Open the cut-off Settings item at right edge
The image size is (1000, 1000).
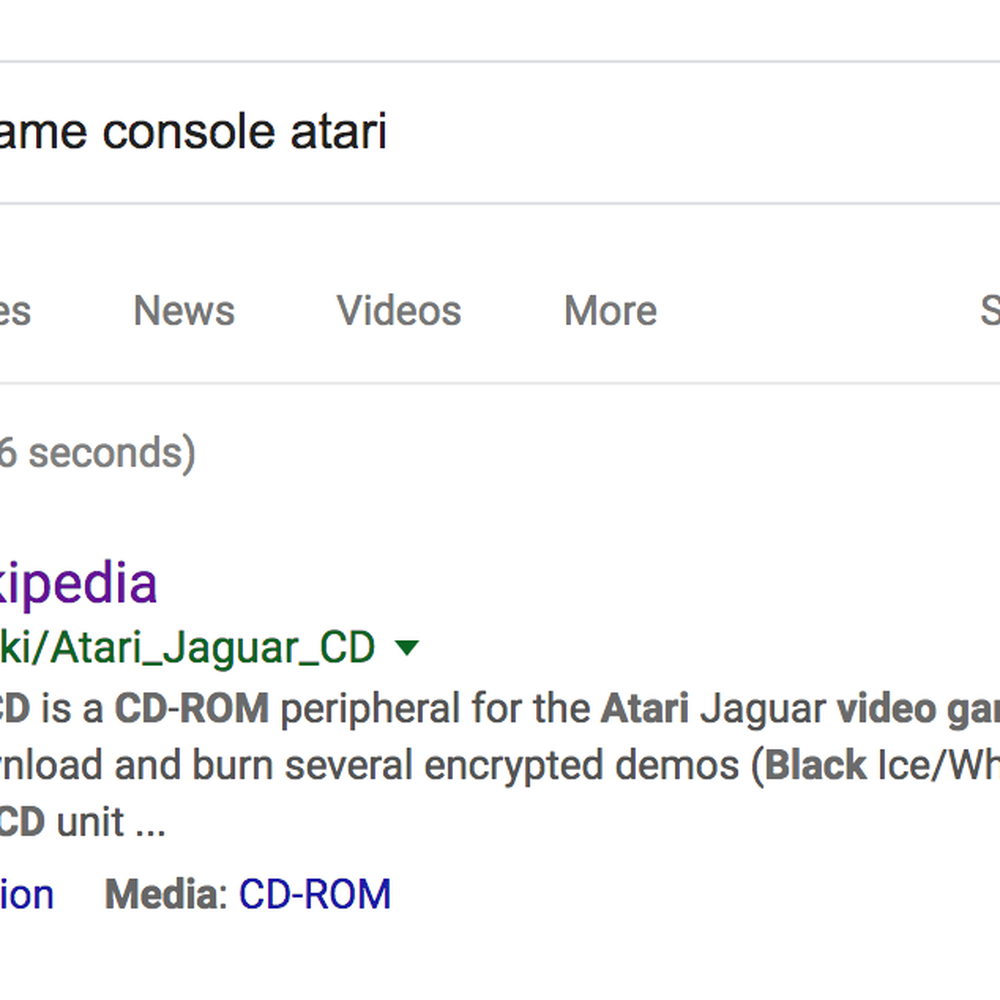(990, 311)
